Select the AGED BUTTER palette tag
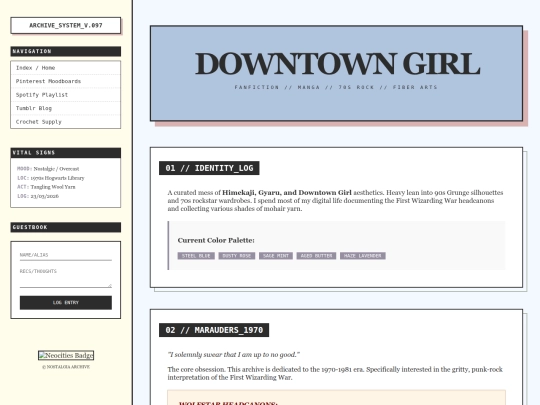The width and height of the screenshot is (540, 405). coord(316,256)
